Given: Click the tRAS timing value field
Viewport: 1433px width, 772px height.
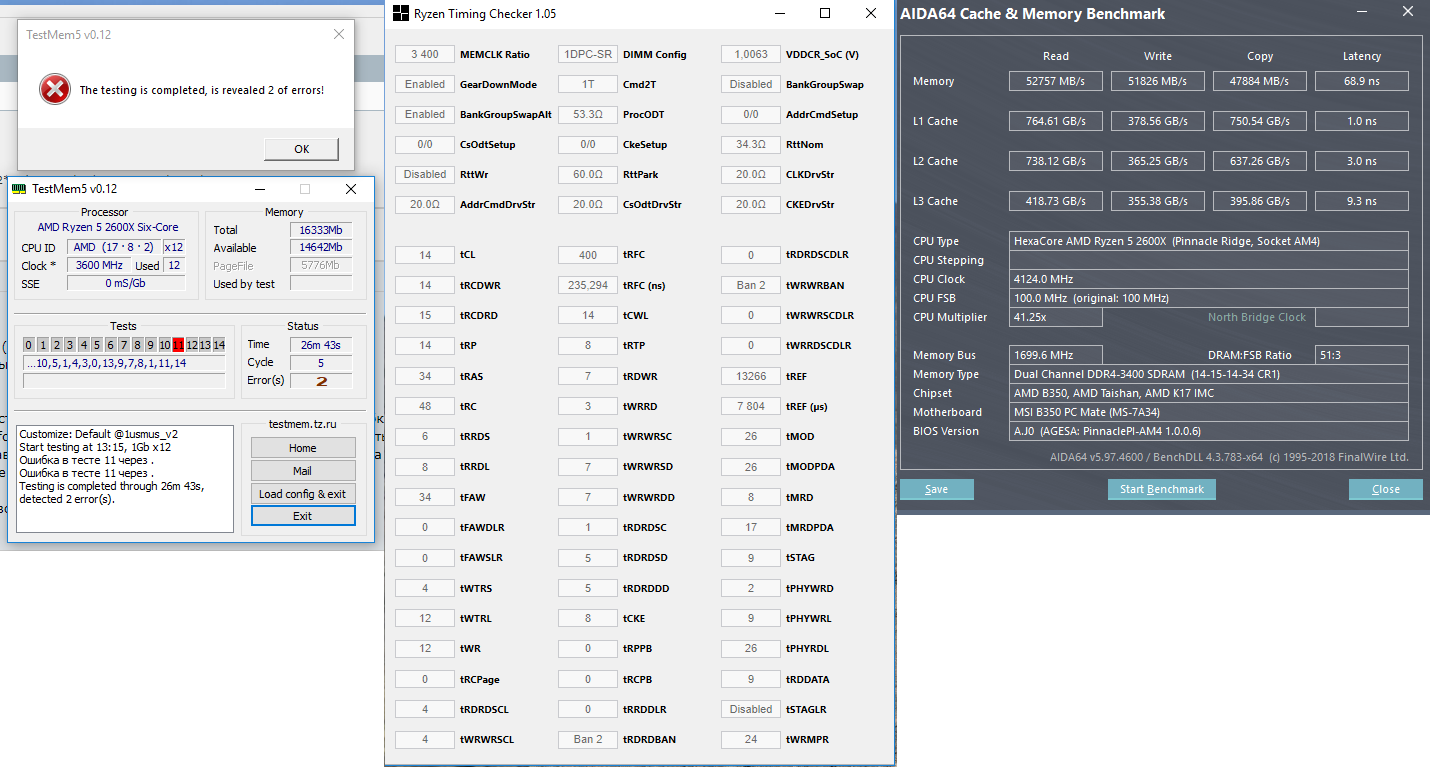Looking at the screenshot, I should [425, 376].
